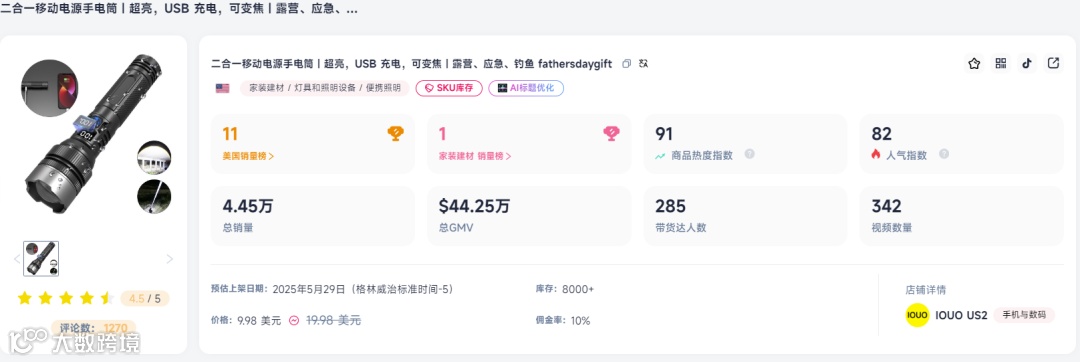
Task: Click the TikTok logo icon
Action: pos(1027,63)
